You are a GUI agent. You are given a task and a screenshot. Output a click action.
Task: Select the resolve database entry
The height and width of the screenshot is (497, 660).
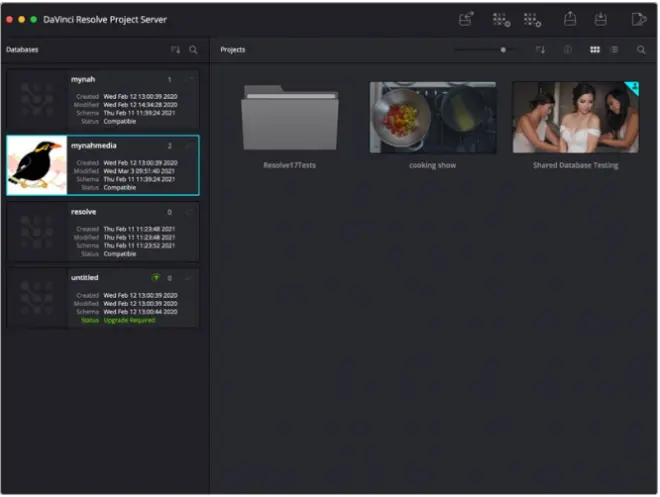(103, 232)
